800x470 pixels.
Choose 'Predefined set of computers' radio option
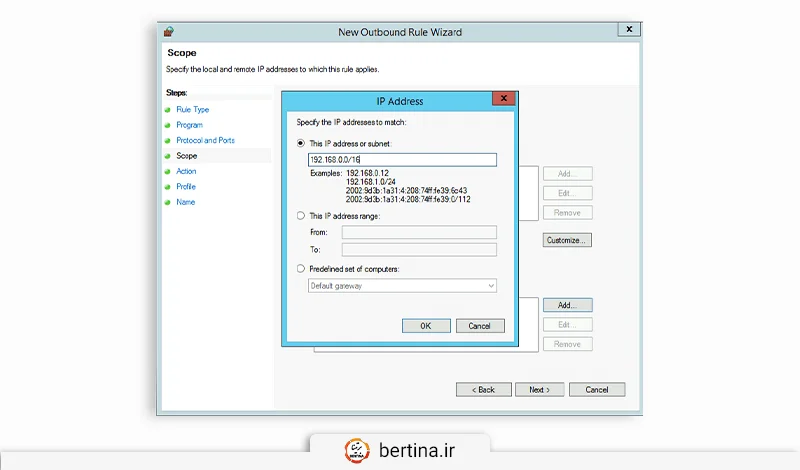[x=301, y=268]
